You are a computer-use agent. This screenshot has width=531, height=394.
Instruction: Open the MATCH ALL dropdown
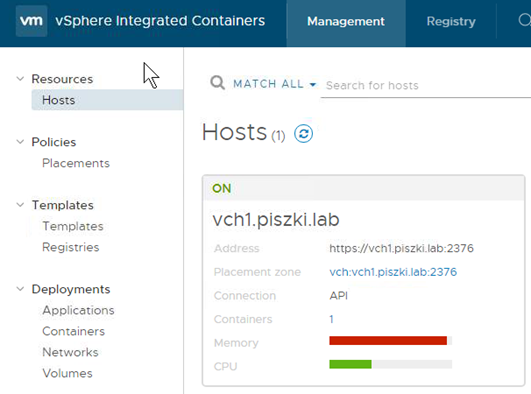coord(275,84)
